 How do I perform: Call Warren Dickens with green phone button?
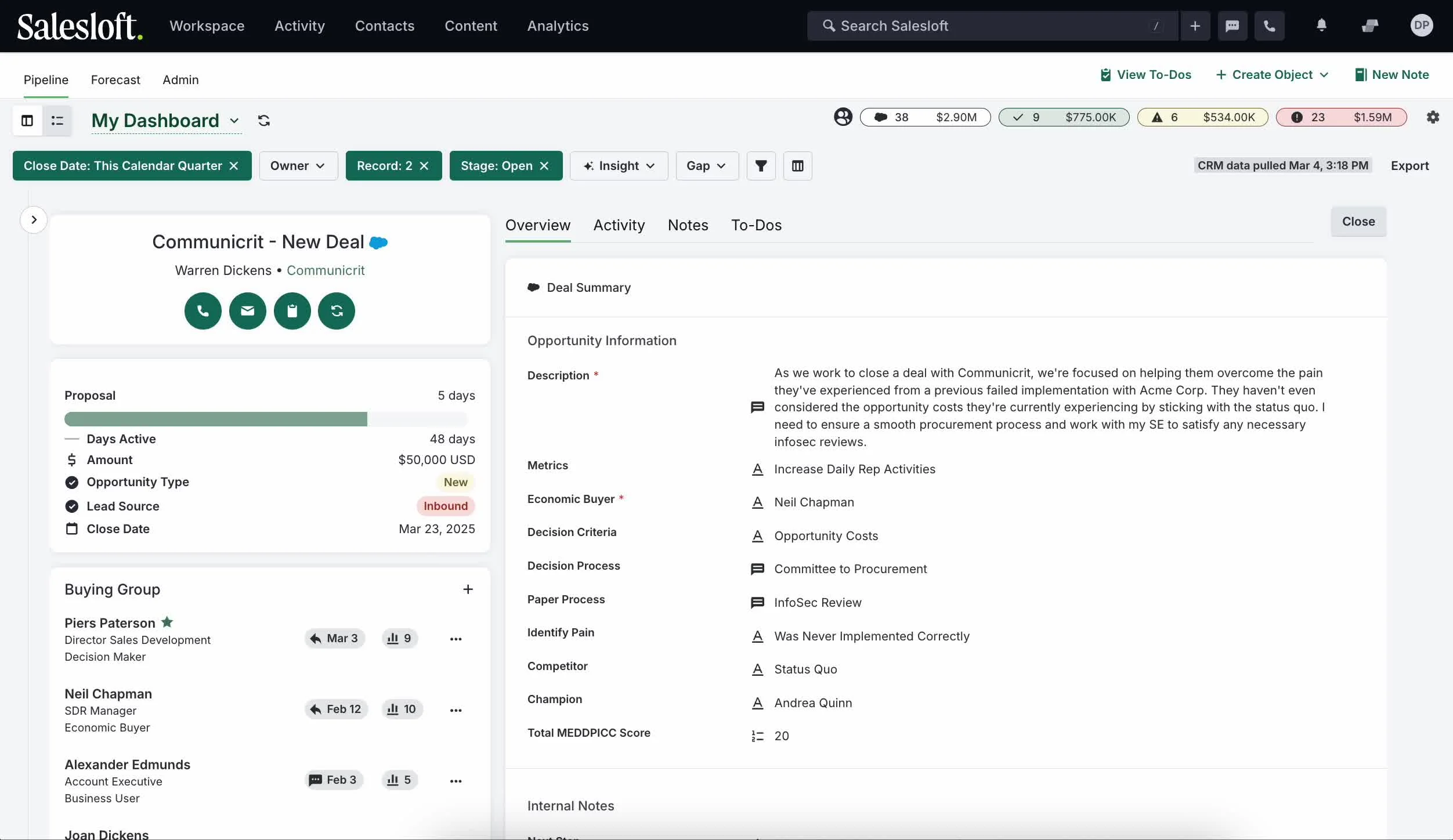point(203,311)
